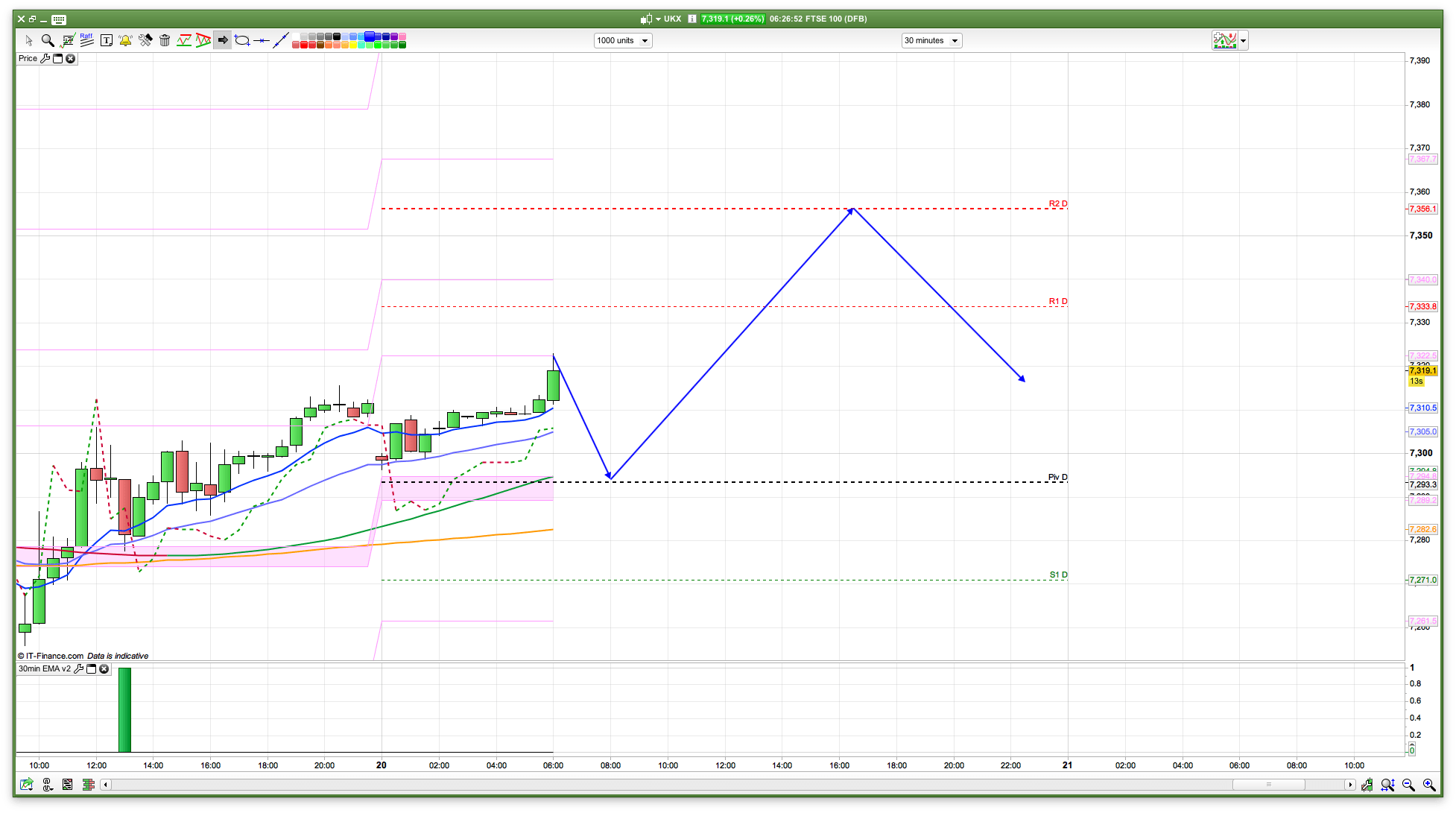Open the alert bell tool
The height and width of the screenshot is (813, 1456).
click(x=125, y=40)
